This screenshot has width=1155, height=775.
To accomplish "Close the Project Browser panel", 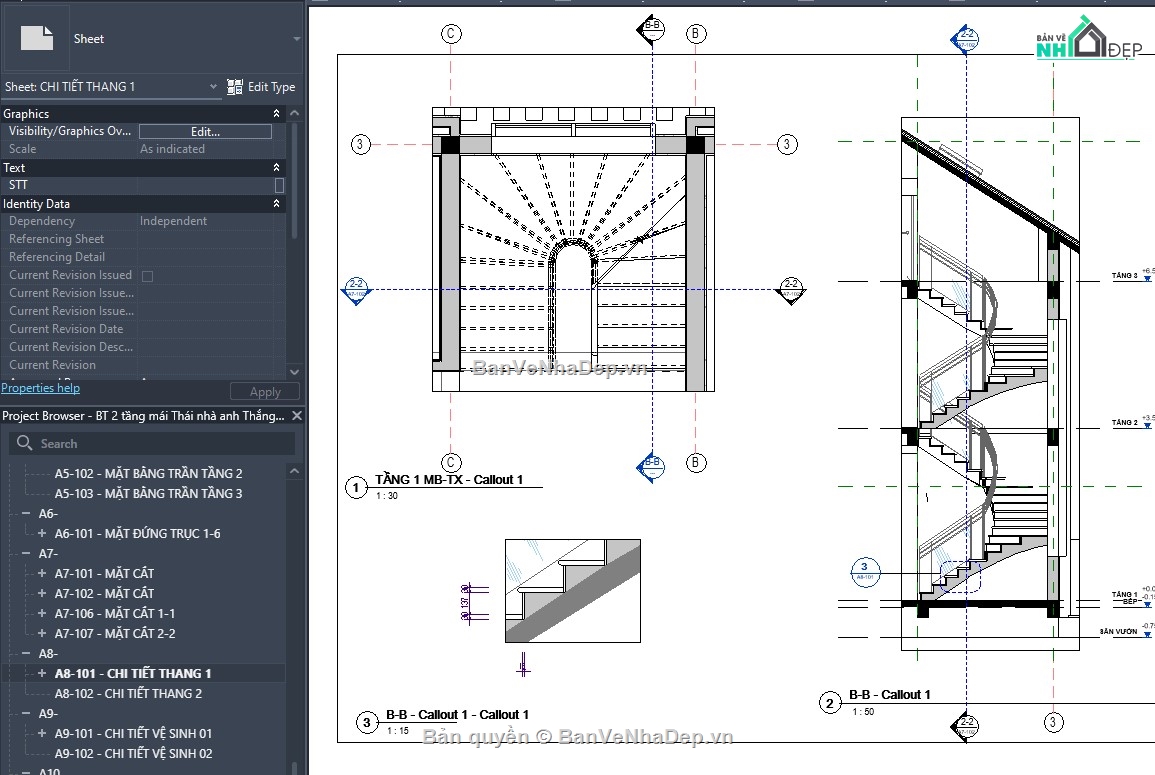I will click(x=297, y=415).
